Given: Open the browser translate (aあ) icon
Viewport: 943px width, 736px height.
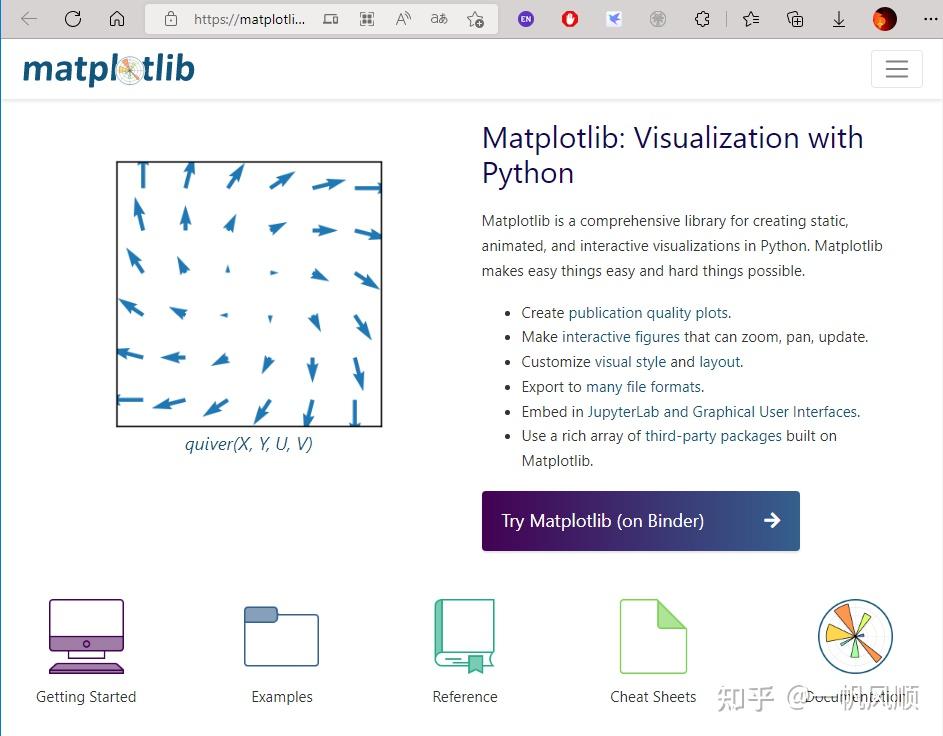Looking at the screenshot, I should coord(438,19).
